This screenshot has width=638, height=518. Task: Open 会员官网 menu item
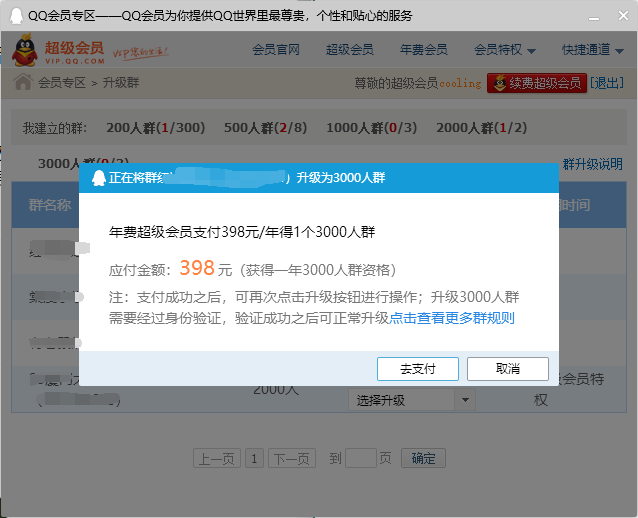(275, 50)
